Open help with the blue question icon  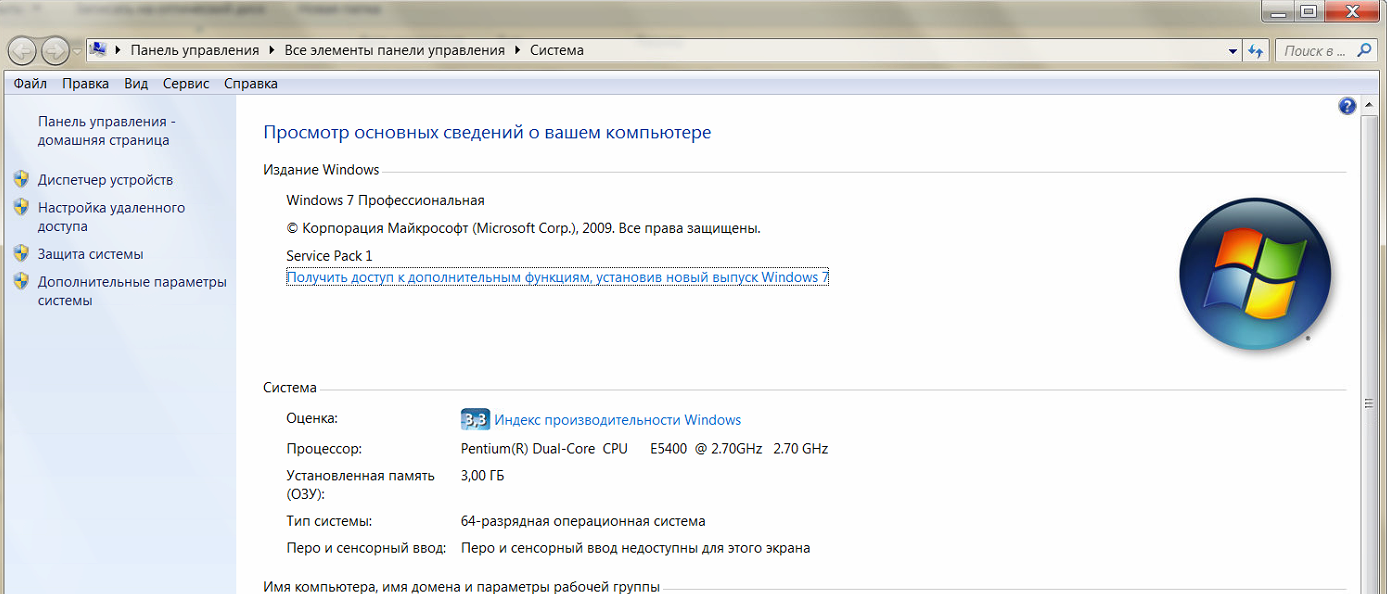click(x=1347, y=106)
